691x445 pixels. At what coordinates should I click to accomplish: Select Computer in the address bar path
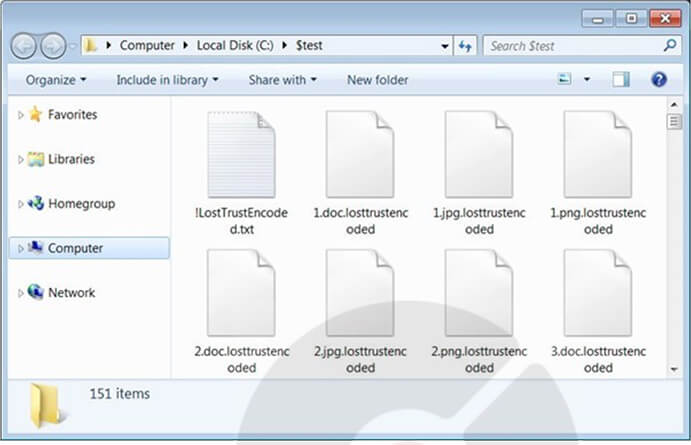147,45
